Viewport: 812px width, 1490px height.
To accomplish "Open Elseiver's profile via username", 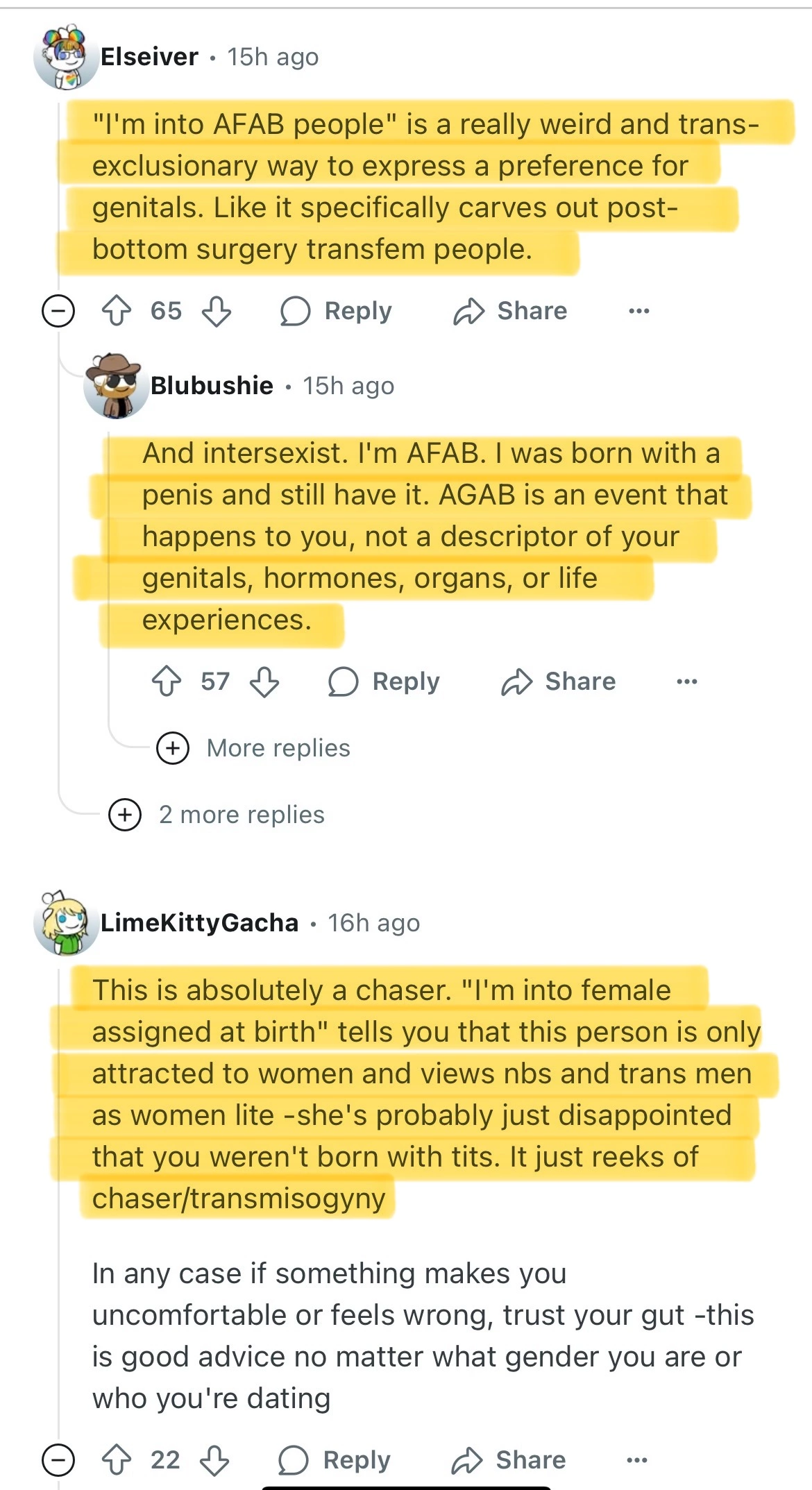I will (x=149, y=57).
